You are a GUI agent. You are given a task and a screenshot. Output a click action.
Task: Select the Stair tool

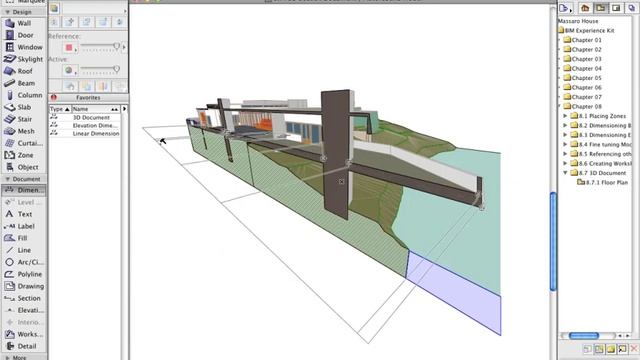click(24, 119)
